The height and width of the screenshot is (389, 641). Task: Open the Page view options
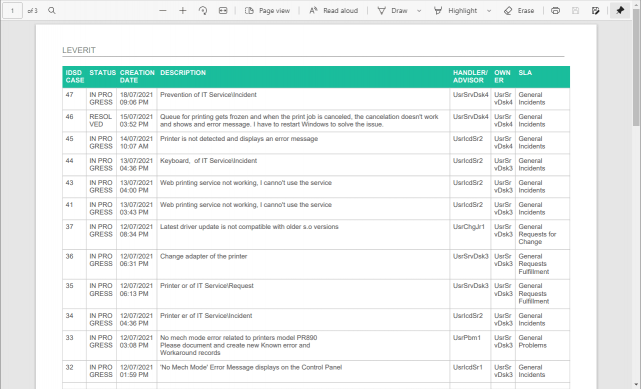(267, 11)
